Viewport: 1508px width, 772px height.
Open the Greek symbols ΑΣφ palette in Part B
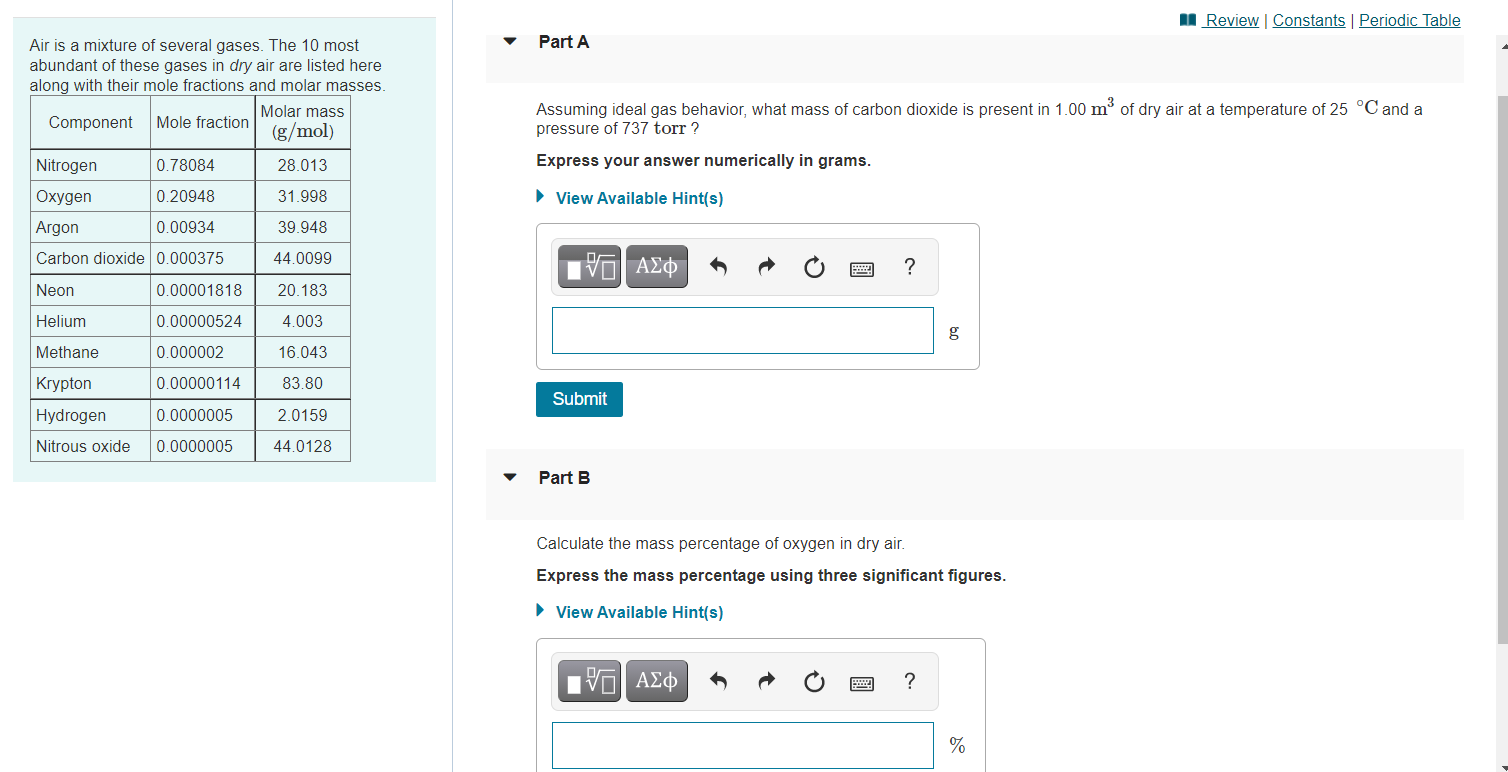pos(656,680)
